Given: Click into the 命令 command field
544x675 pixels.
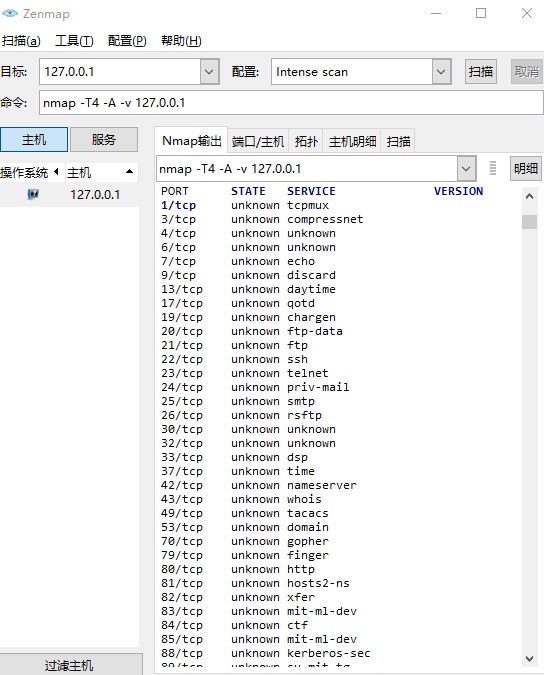Looking at the screenshot, I should pyautogui.click(x=291, y=103).
